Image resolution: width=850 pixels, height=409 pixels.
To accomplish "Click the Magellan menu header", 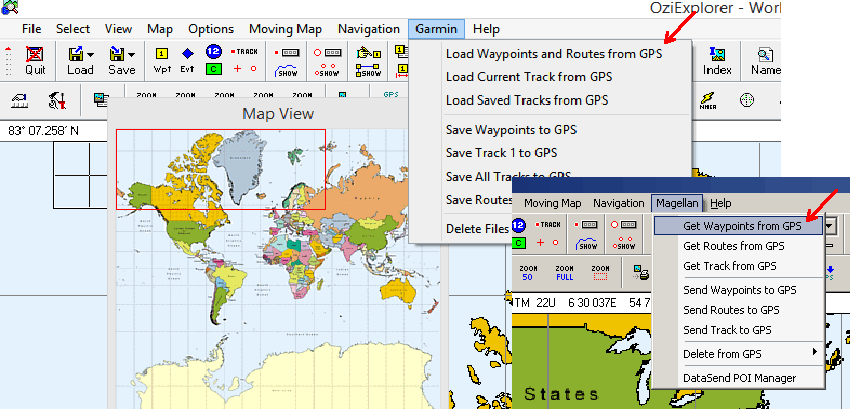I will point(677,203).
